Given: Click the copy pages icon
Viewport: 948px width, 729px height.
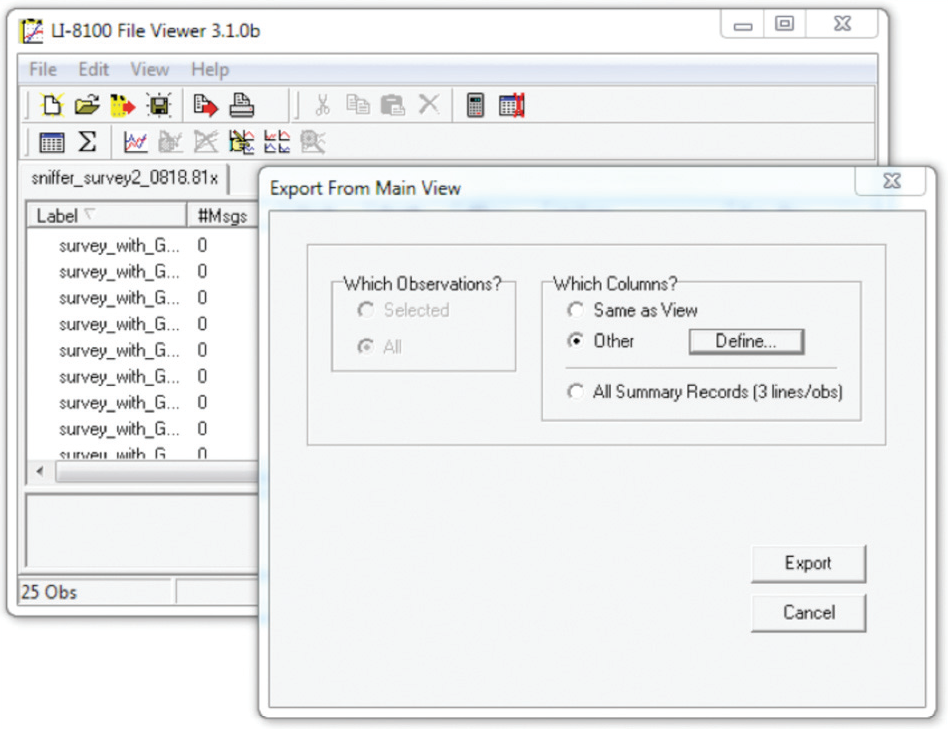Looking at the screenshot, I should (x=357, y=105).
